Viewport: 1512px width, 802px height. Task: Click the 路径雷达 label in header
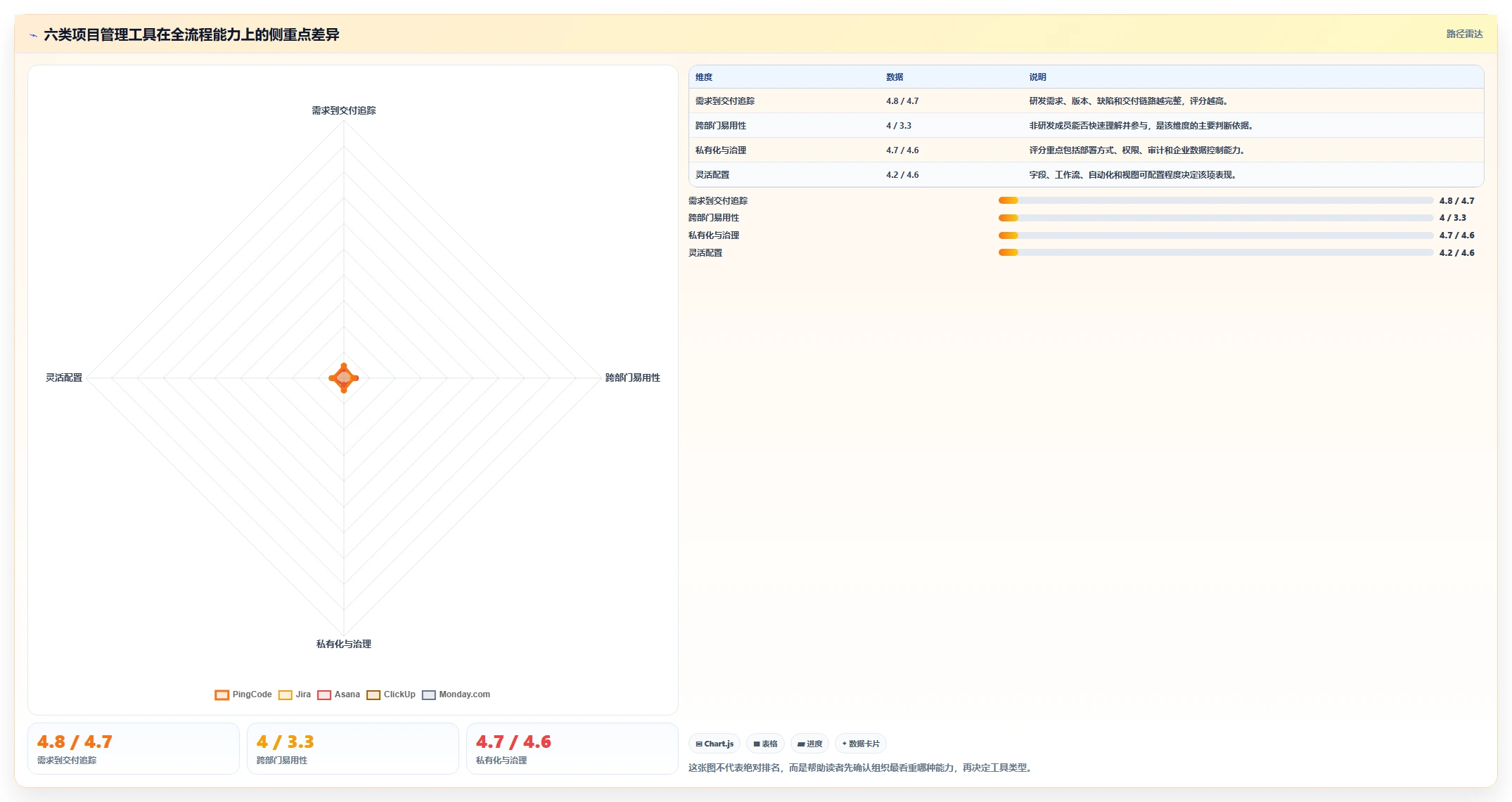click(1464, 34)
